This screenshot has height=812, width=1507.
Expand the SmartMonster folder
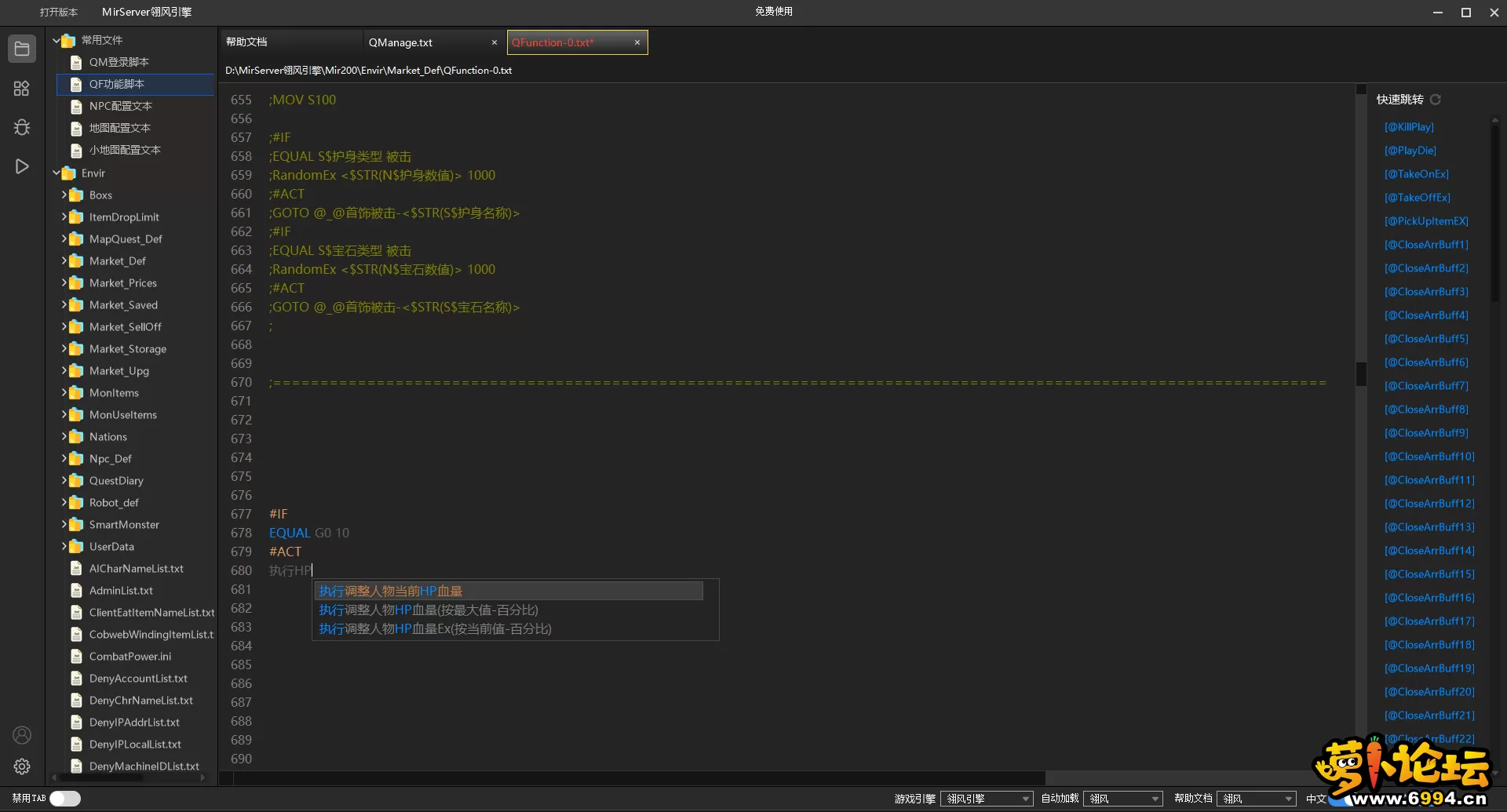tap(64, 525)
